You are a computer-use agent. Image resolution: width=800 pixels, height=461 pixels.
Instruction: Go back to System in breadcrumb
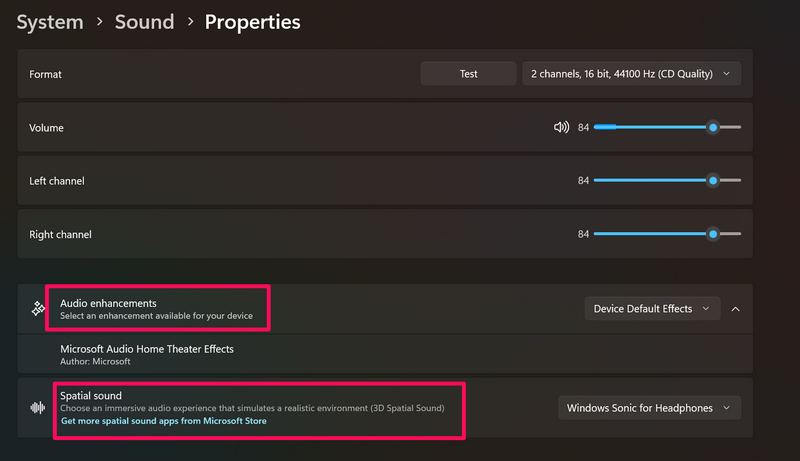50,21
